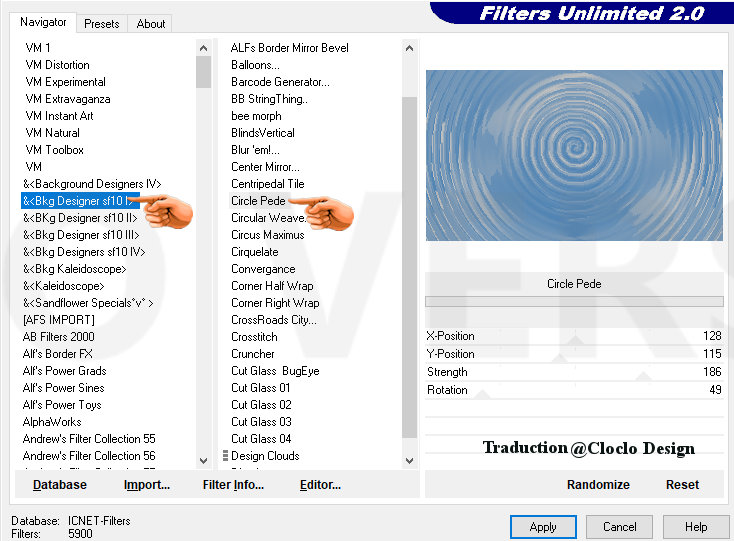Choose BB StringThing.. filter
Viewport: 734px width, 541px height.
coord(269,99)
